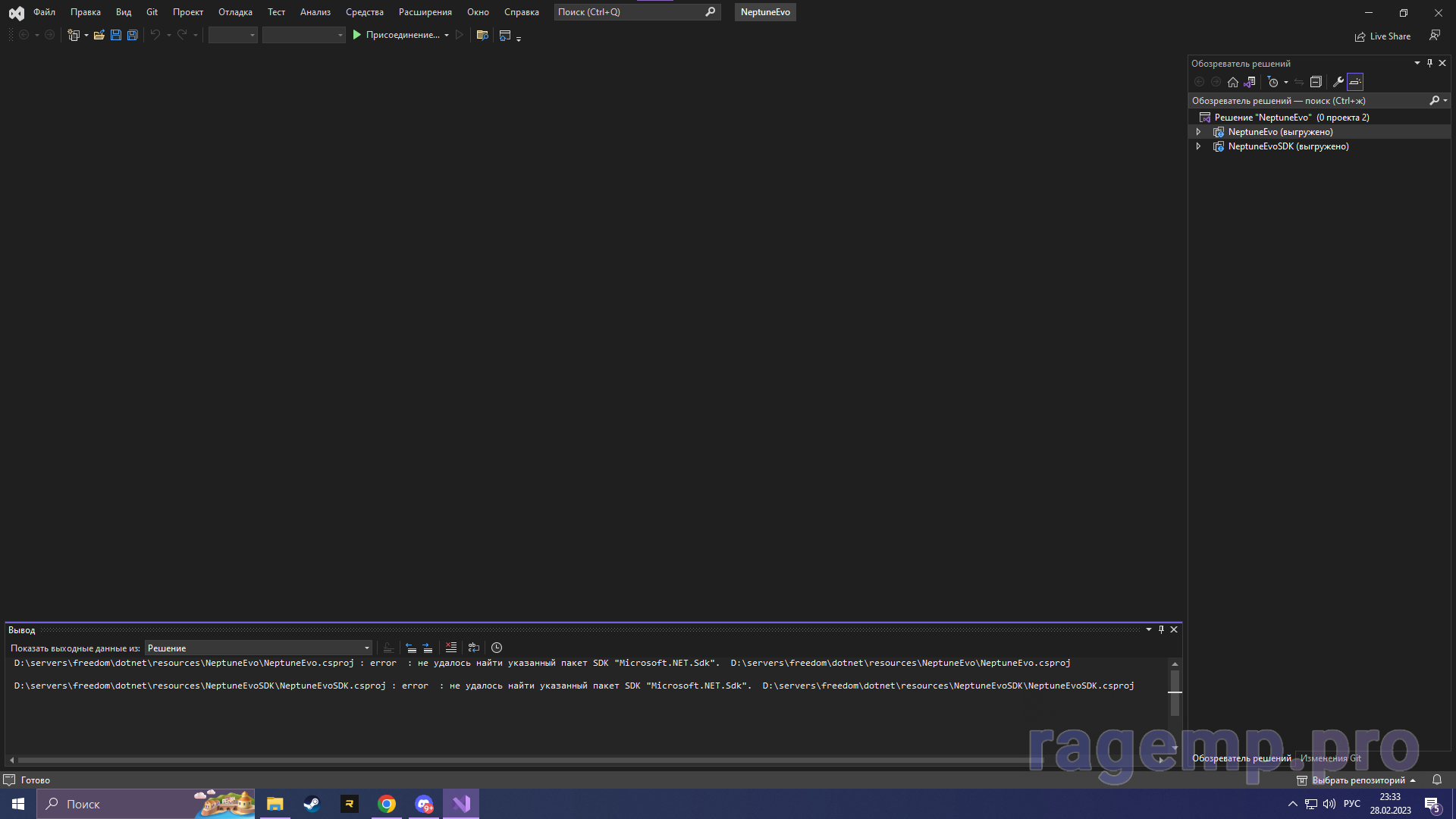Go to previous message in Output

click(x=411, y=648)
